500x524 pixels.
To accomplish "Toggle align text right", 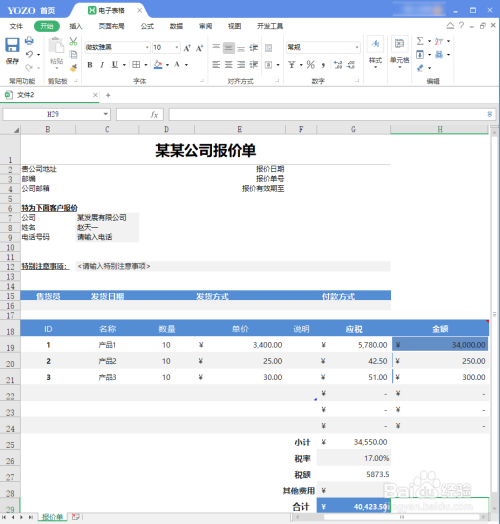I will [x=241, y=64].
